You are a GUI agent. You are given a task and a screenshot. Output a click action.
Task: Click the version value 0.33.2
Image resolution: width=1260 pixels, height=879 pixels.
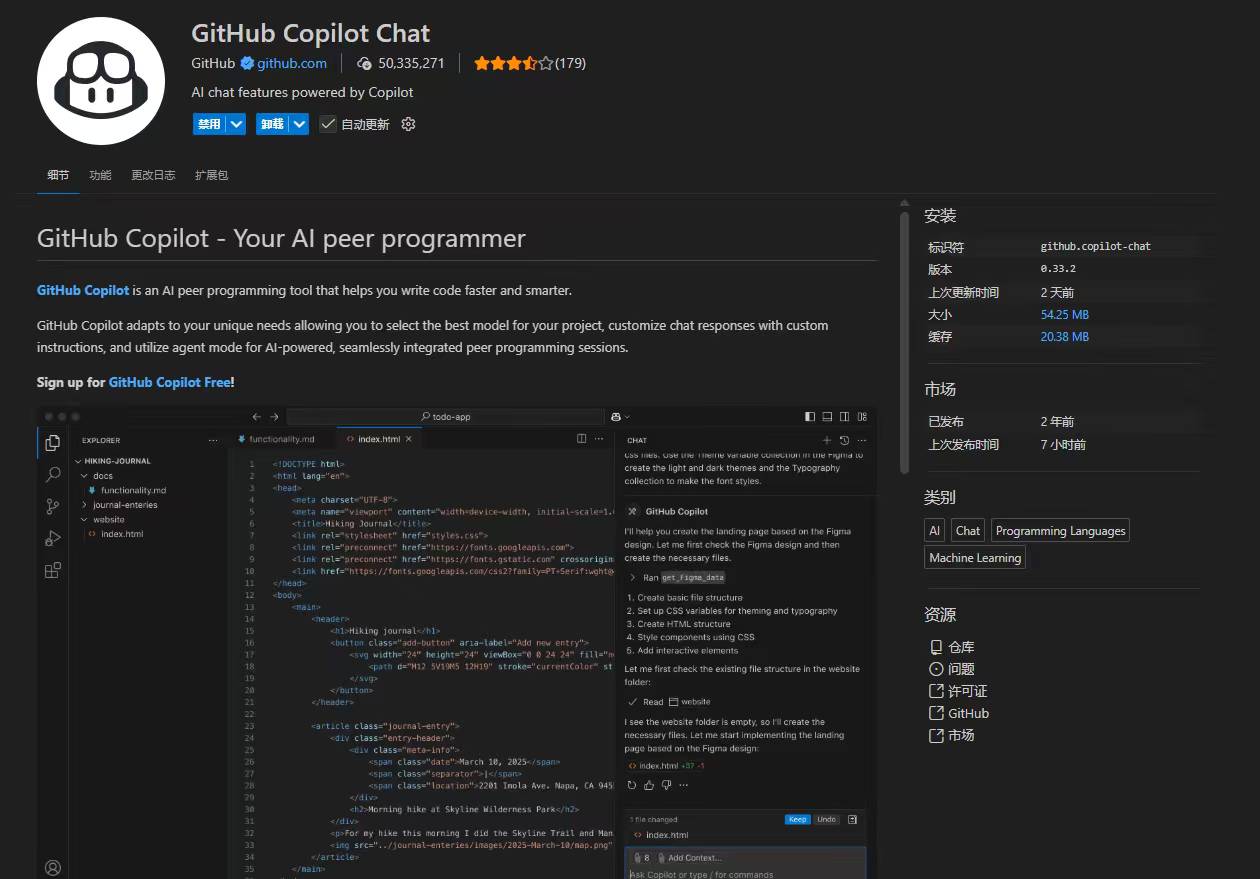(1058, 270)
